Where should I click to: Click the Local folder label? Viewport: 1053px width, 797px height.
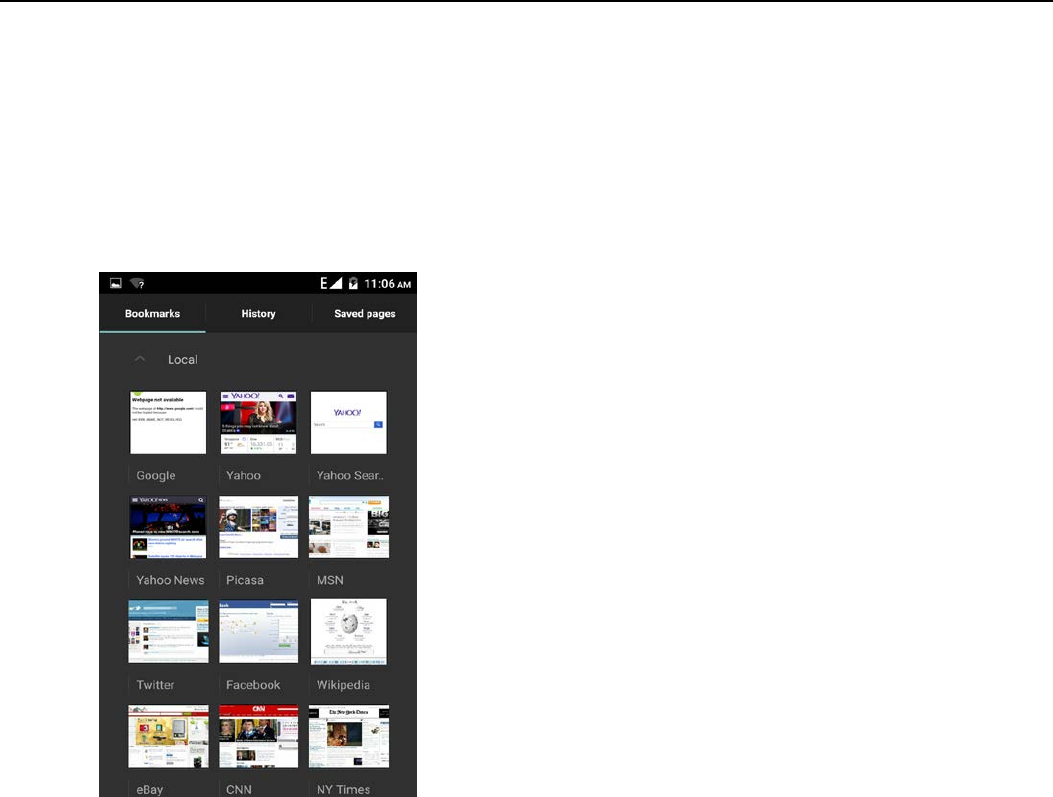(183, 360)
